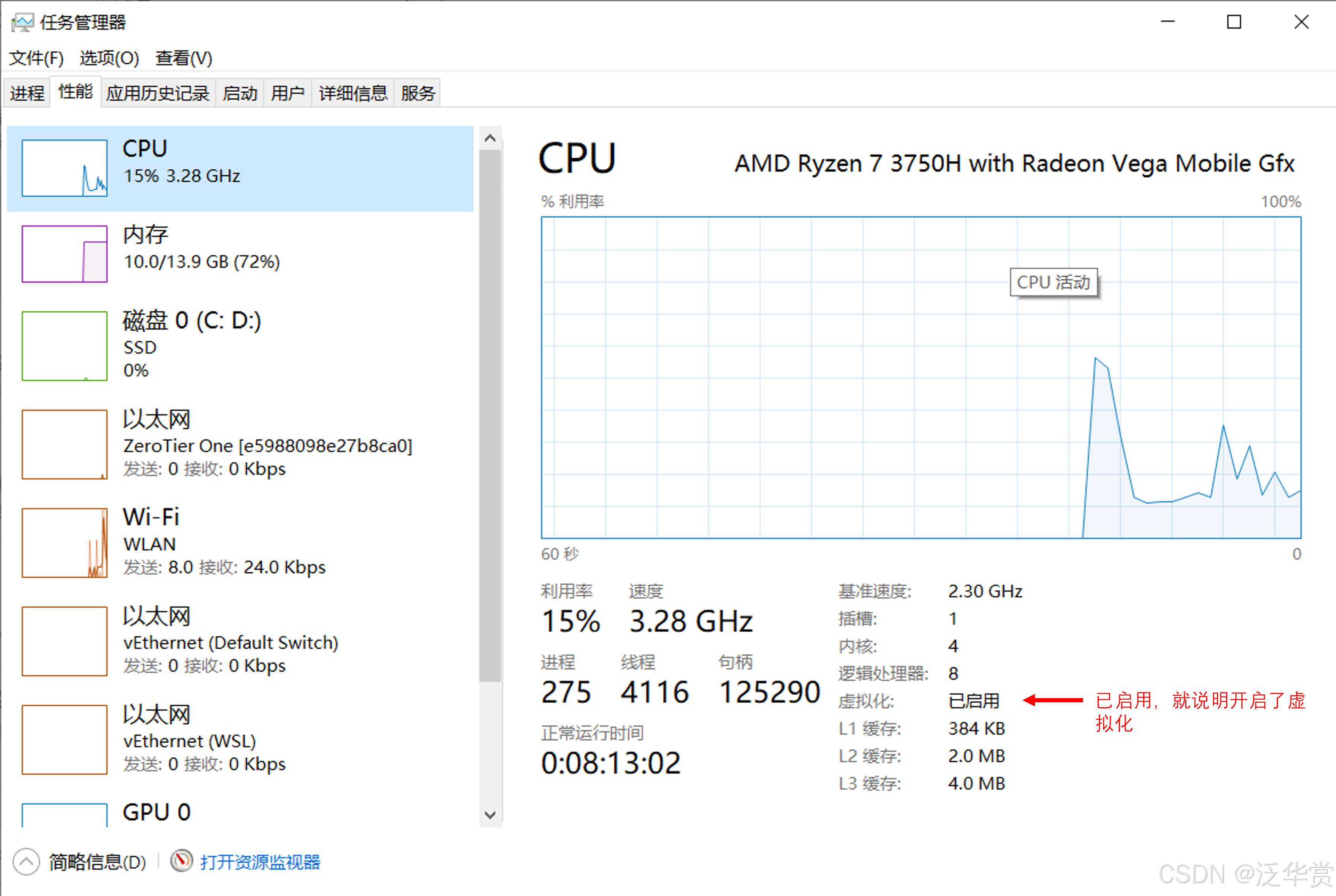Screen dimensions: 1336x896
Task: Open the 文件(F) menu
Action: (x=35, y=58)
